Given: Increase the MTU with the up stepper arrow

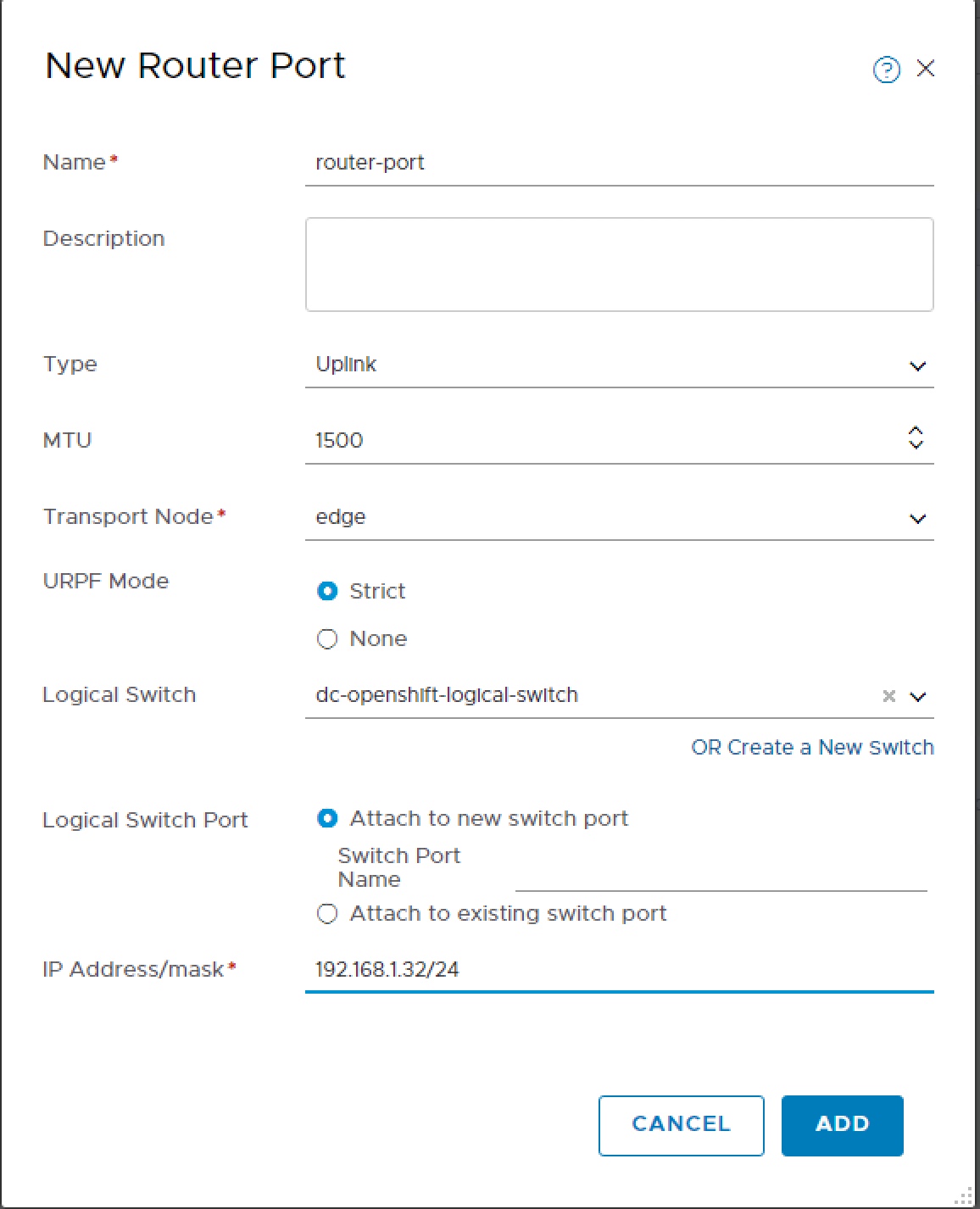Looking at the screenshot, I should pyautogui.click(x=916, y=431).
